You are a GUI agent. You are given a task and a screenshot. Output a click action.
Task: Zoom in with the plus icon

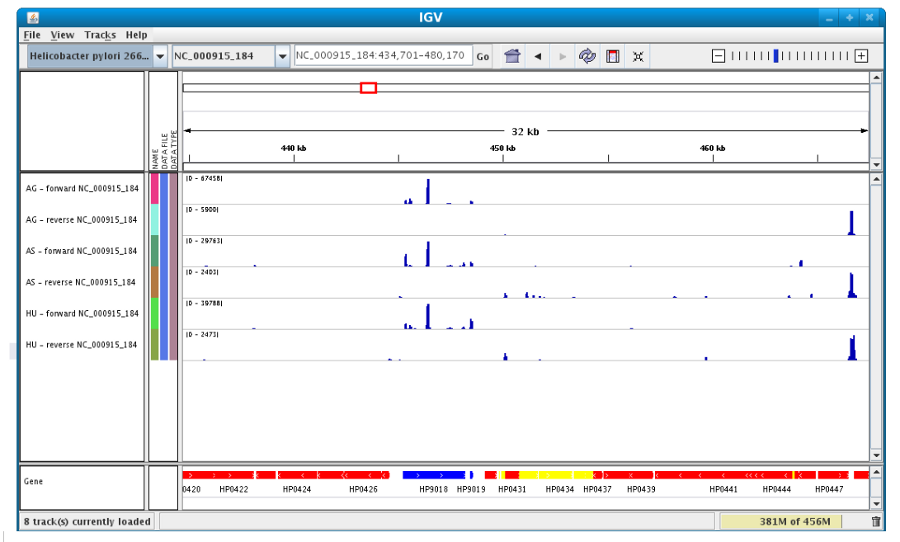coord(861,56)
